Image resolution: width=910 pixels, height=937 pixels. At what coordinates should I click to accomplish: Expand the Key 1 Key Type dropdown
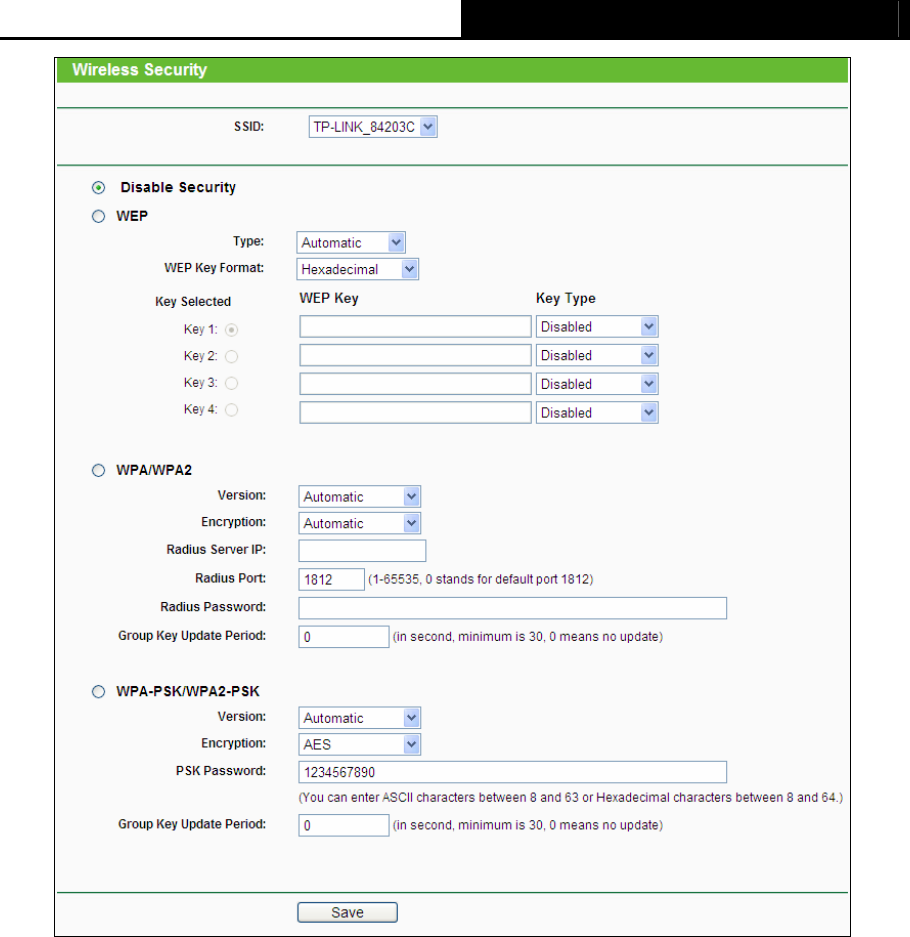point(597,327)
